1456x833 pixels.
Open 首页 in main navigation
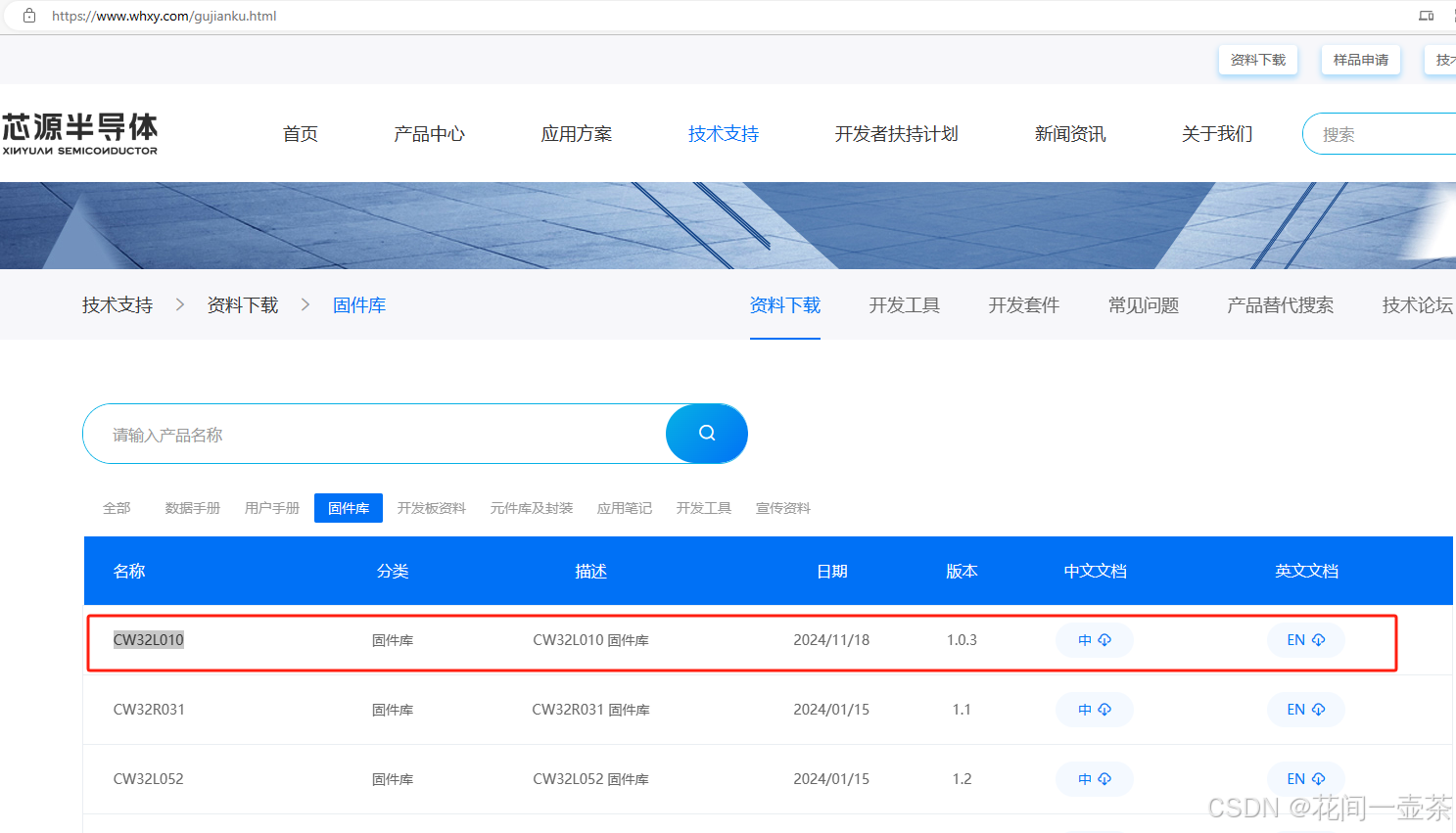coord(301,134)
